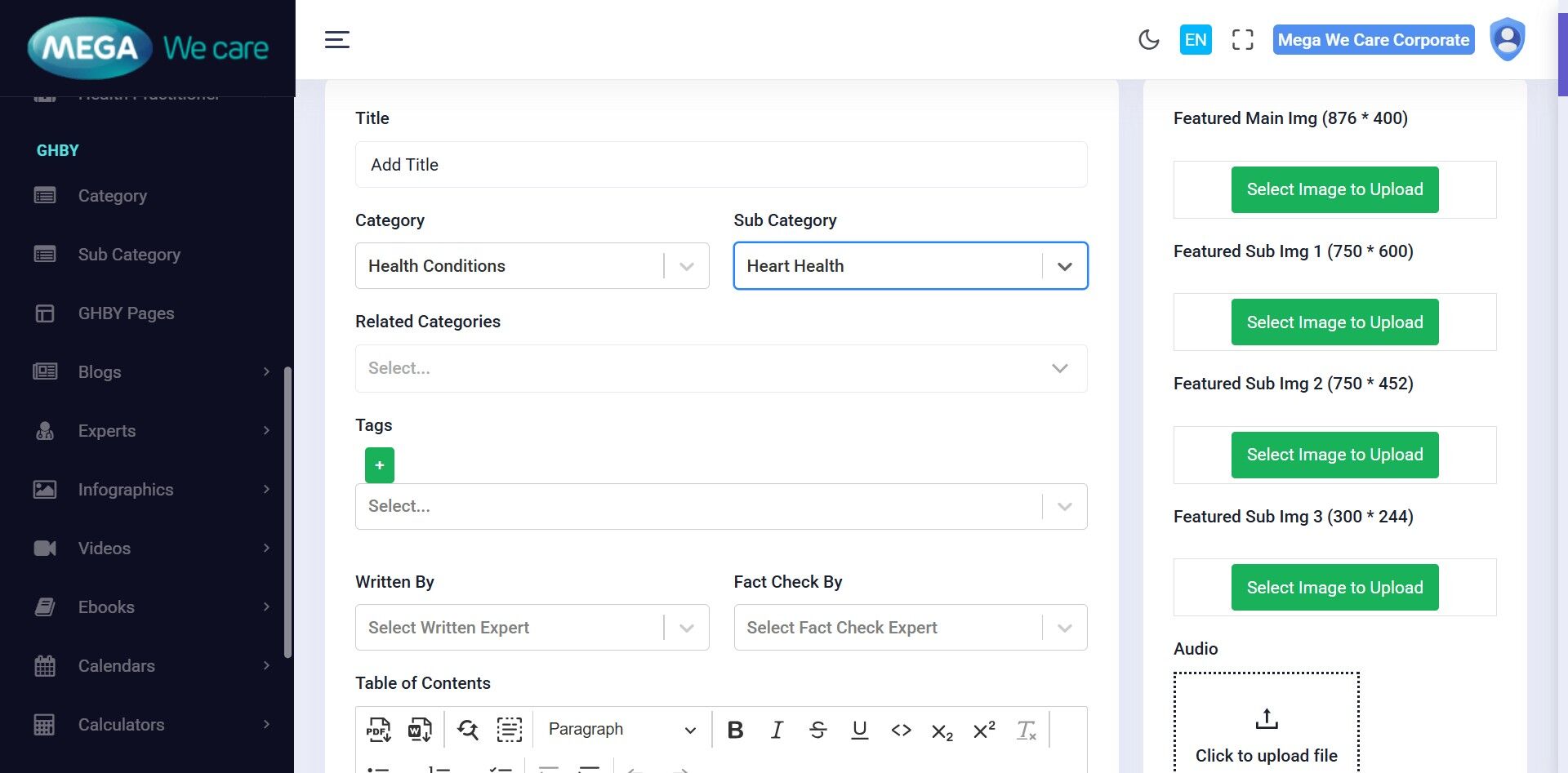The height and width of the screenshot is (773, 1568).
Task: Open the Paragraph heading style dropdown
Action: point(621,730)
